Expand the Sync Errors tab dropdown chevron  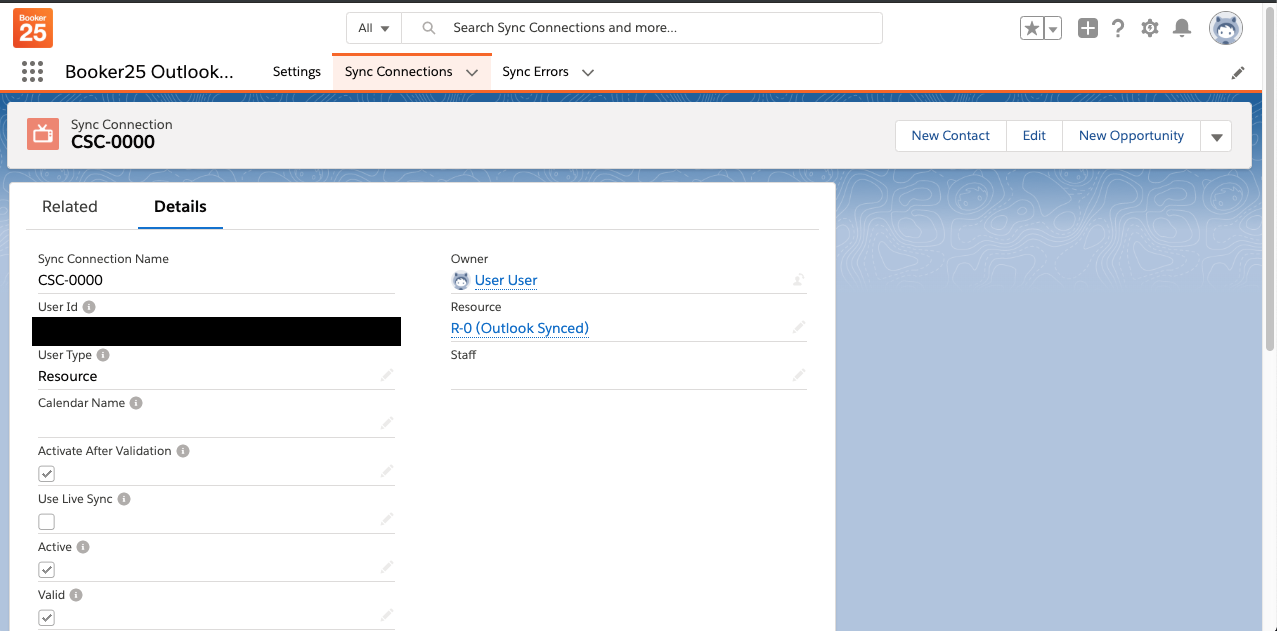(588, 72)
